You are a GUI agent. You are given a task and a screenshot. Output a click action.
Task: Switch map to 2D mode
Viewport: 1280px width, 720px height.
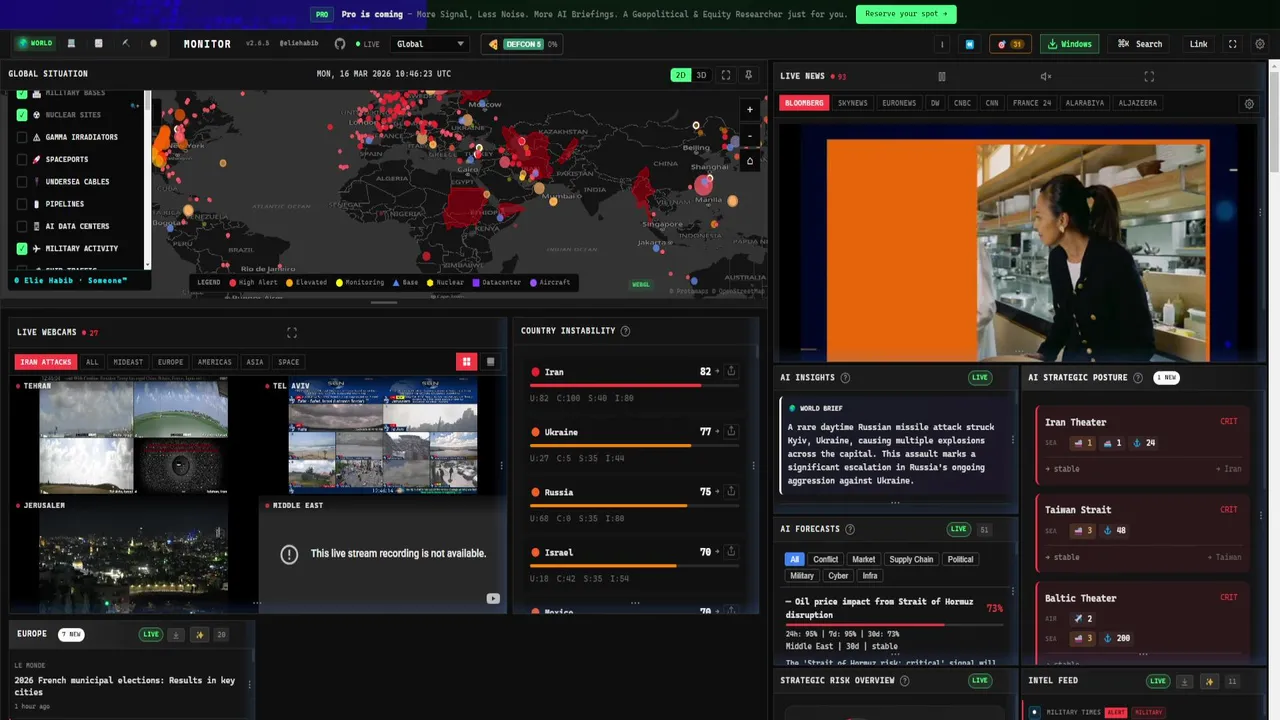pos(680,75)
